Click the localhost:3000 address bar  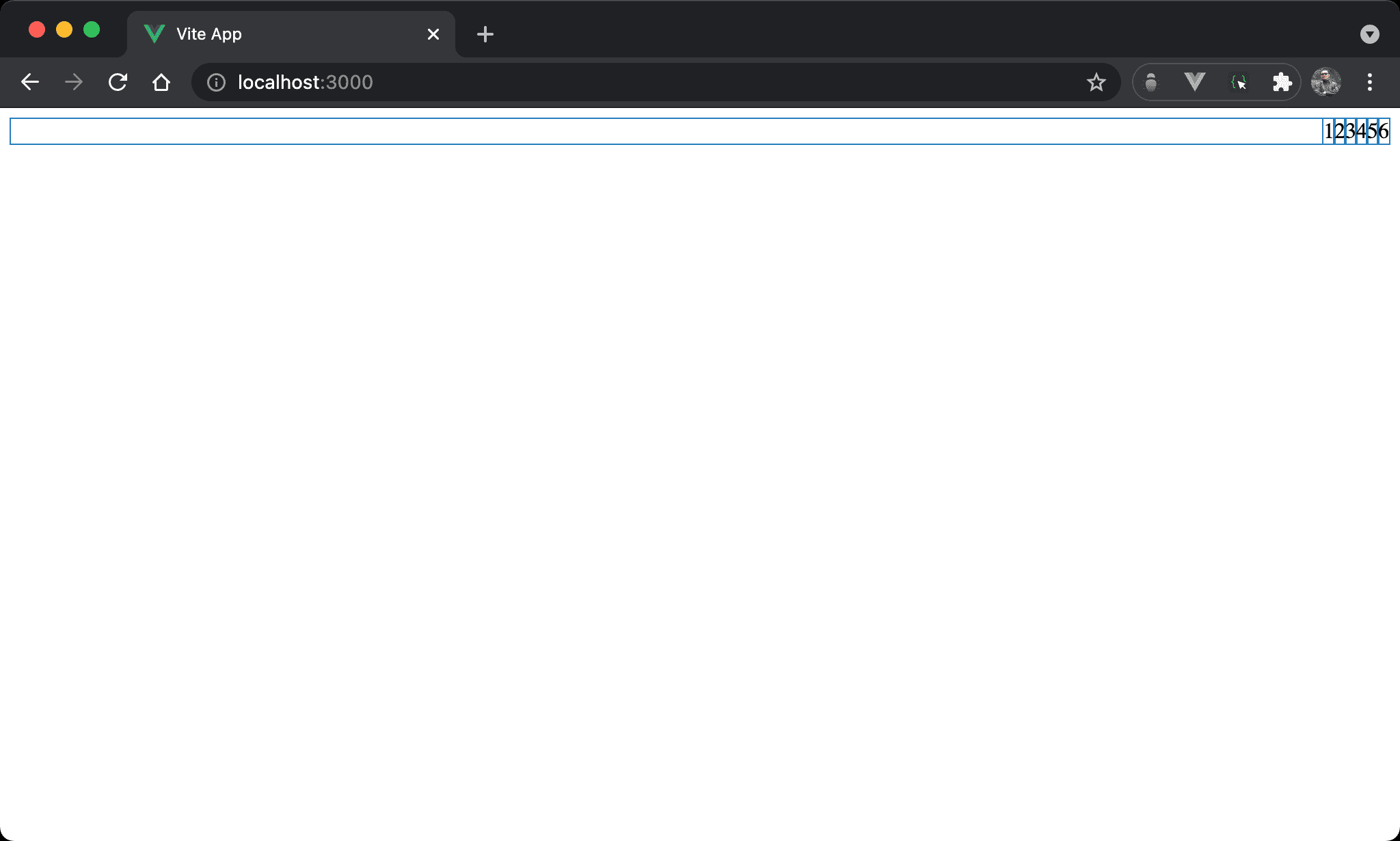[615, 82]
